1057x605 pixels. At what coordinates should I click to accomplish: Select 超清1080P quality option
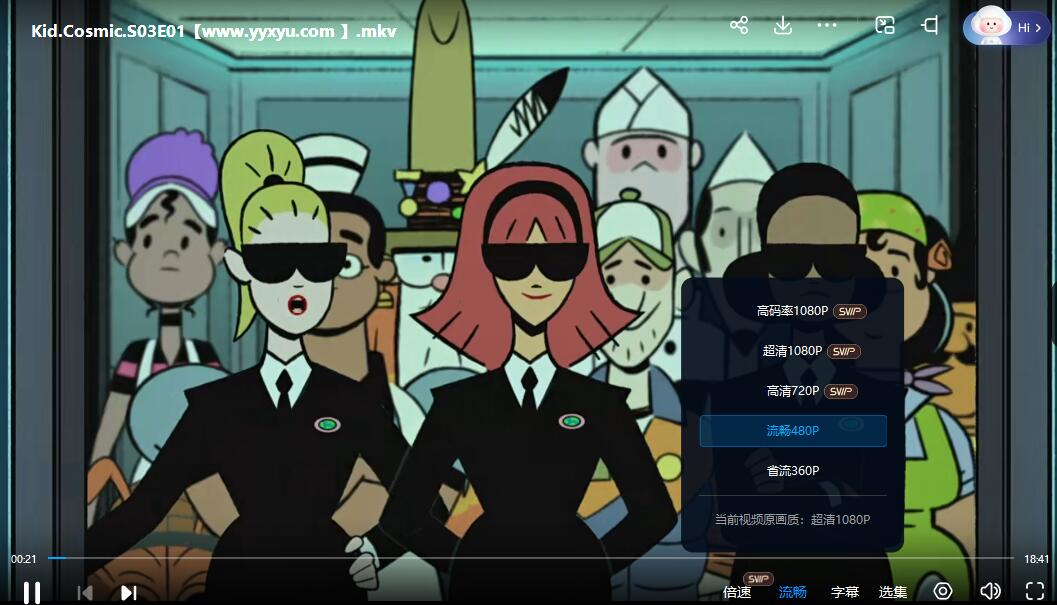click(x=793, y=351)
